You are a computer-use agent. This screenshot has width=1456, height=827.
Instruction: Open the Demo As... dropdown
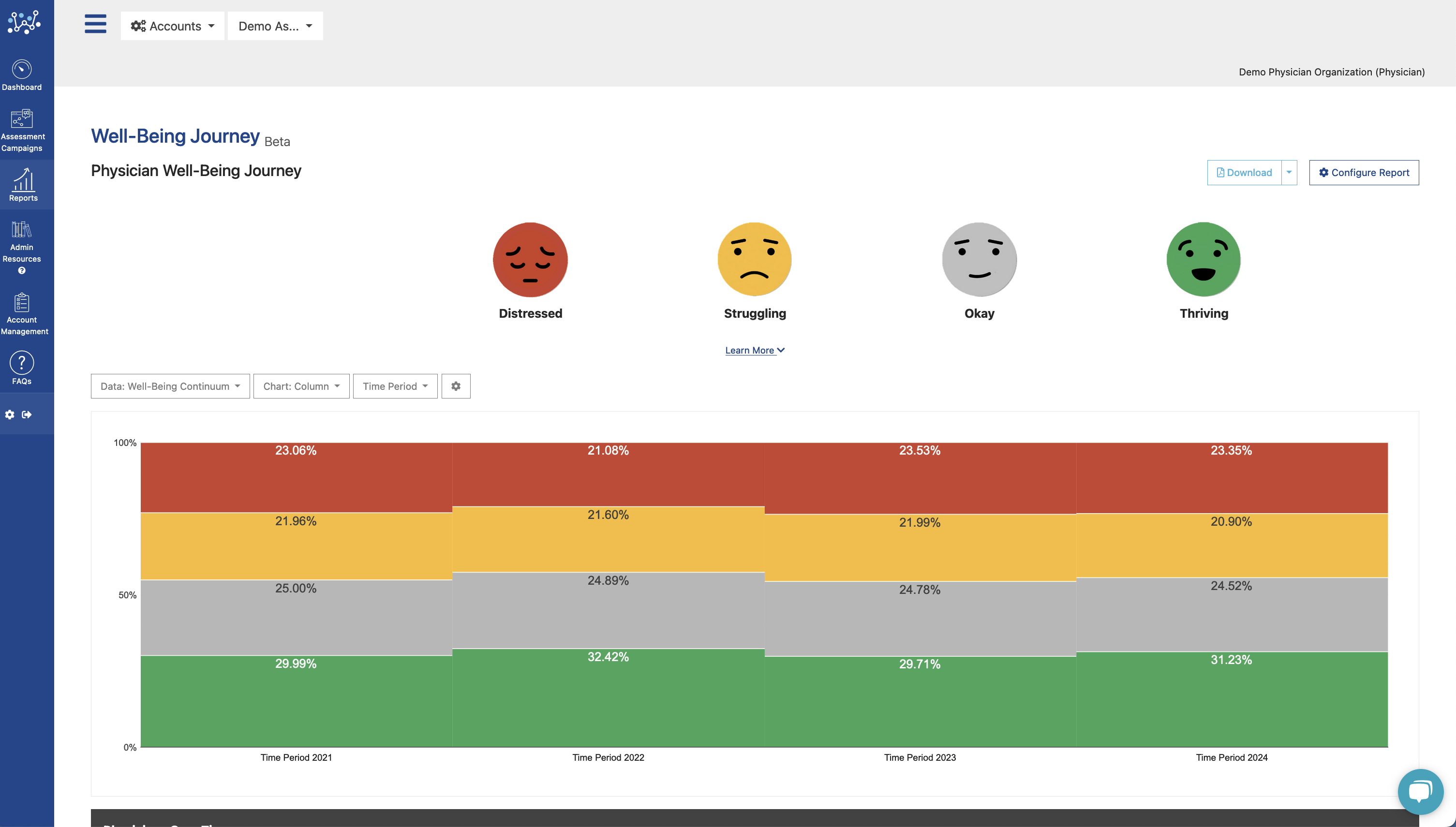(x=275, y=26)
